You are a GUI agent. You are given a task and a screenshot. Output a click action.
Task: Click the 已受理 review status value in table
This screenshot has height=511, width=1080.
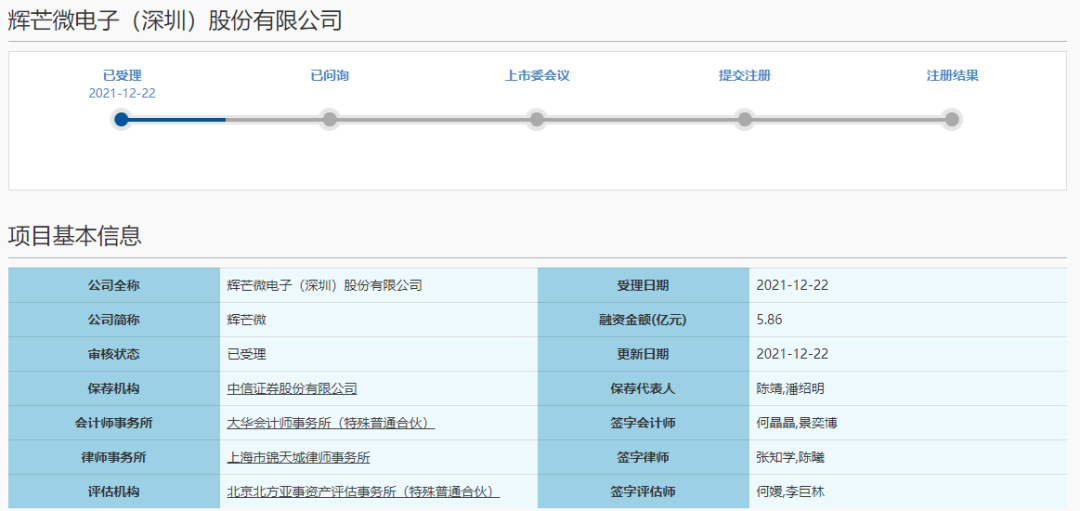[247, 355]
